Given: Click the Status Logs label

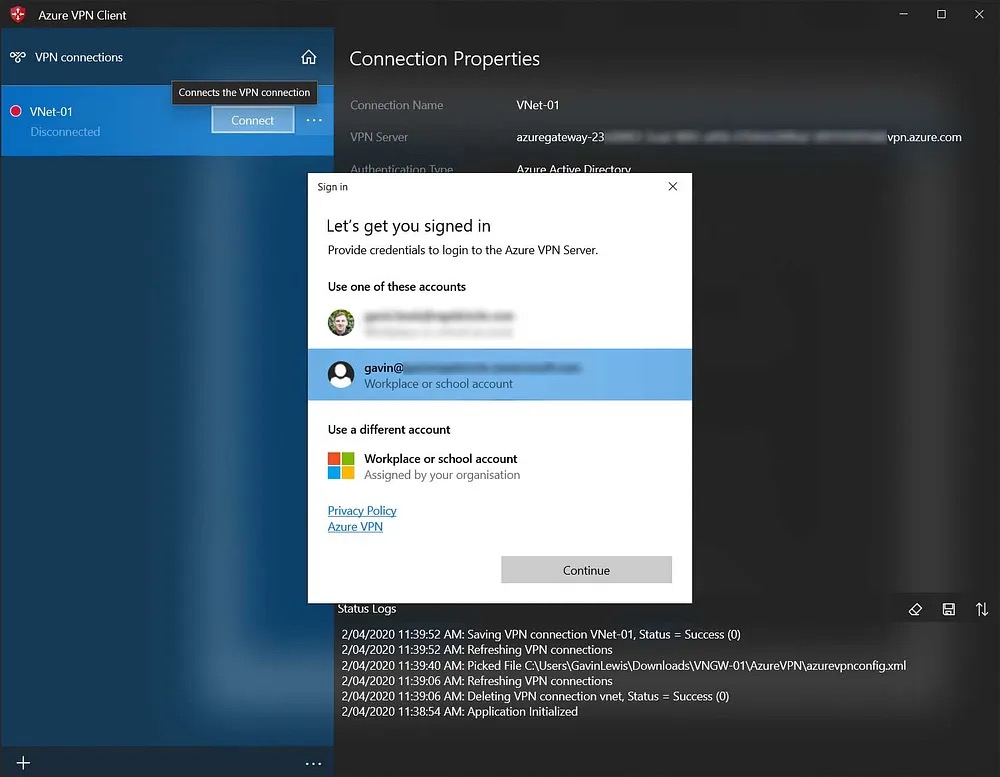Looking at the screenshot, I should pyautogui.click(x=367, y=609).
